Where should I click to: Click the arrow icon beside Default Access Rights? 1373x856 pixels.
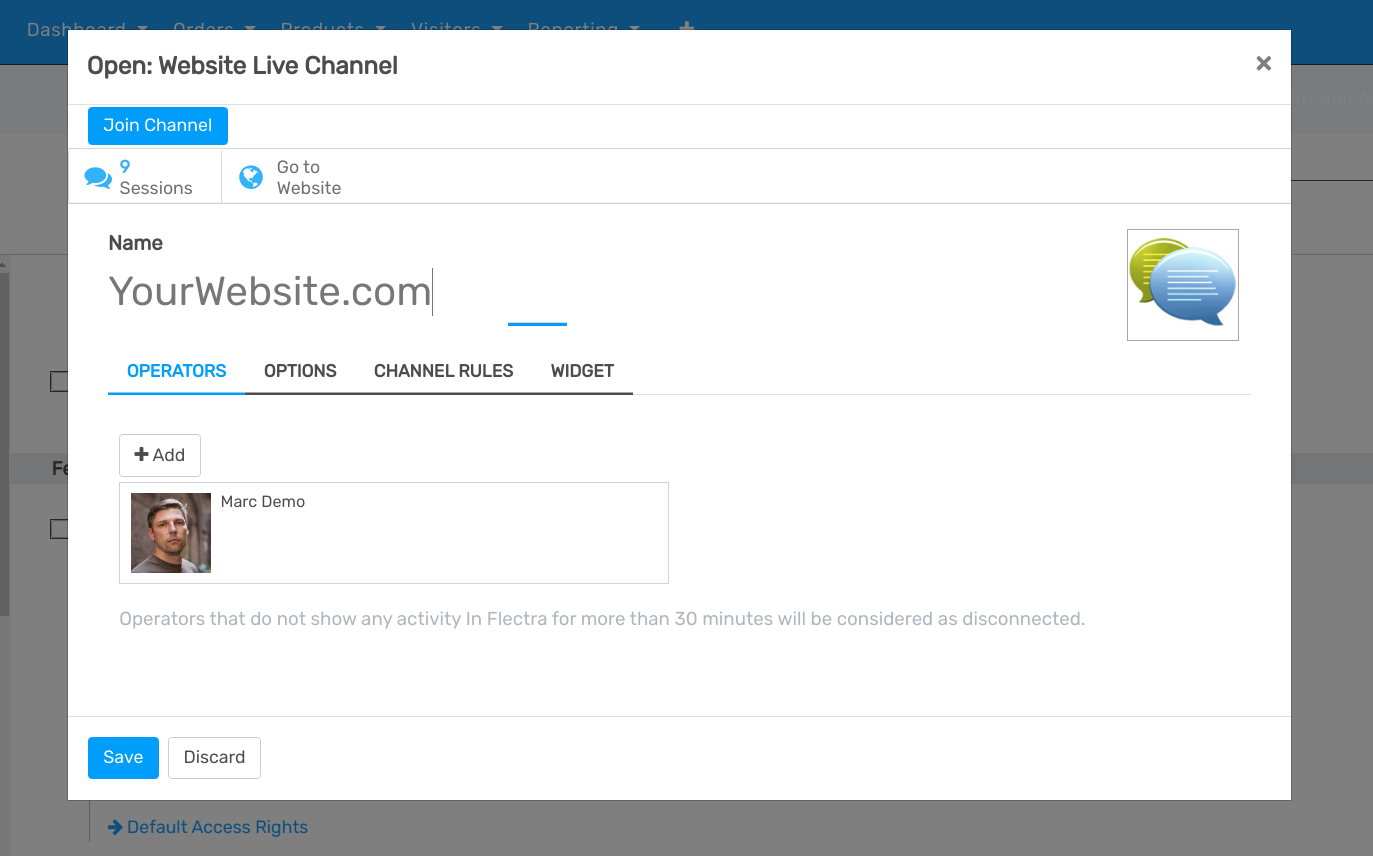pos(113,826)
